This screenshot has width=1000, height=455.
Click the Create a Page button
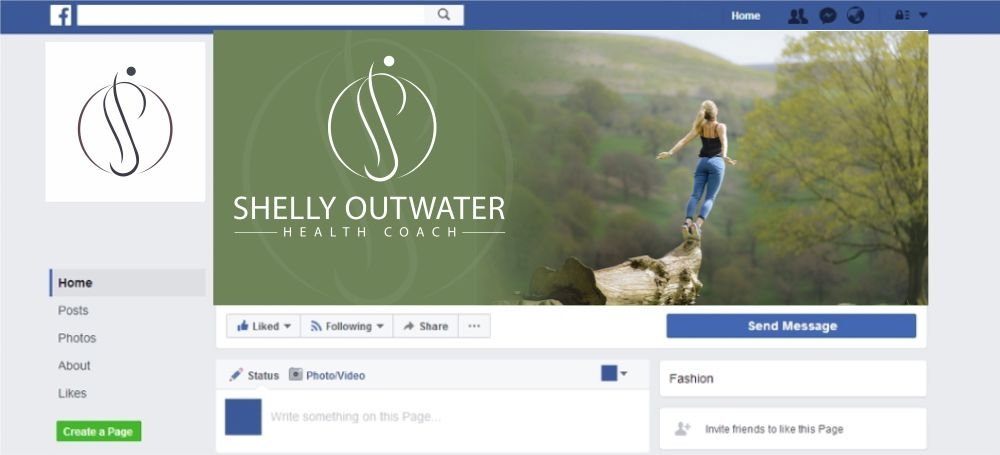pos(99,431)
